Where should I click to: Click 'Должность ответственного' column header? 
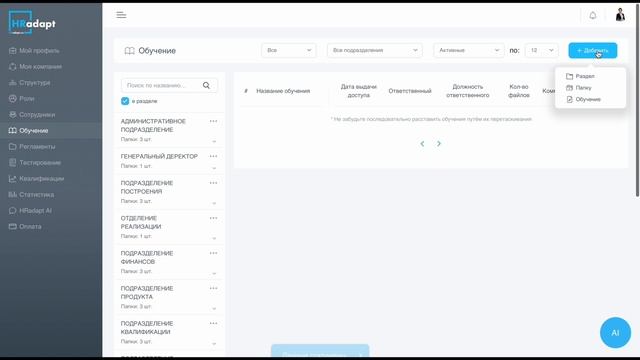(x=468, y=91)
